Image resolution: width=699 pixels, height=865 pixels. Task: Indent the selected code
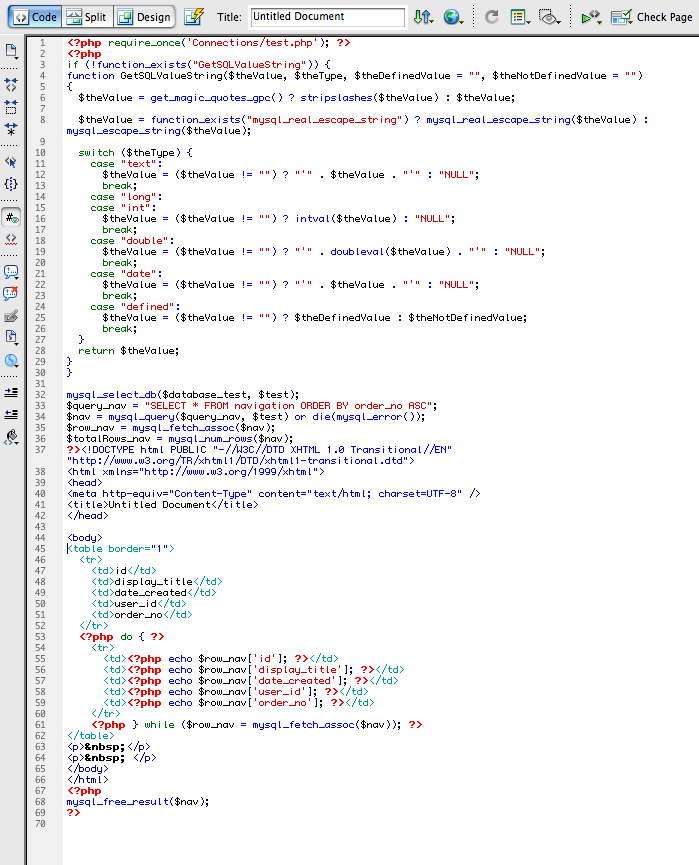pyautogui.click(x=11, y=393)
